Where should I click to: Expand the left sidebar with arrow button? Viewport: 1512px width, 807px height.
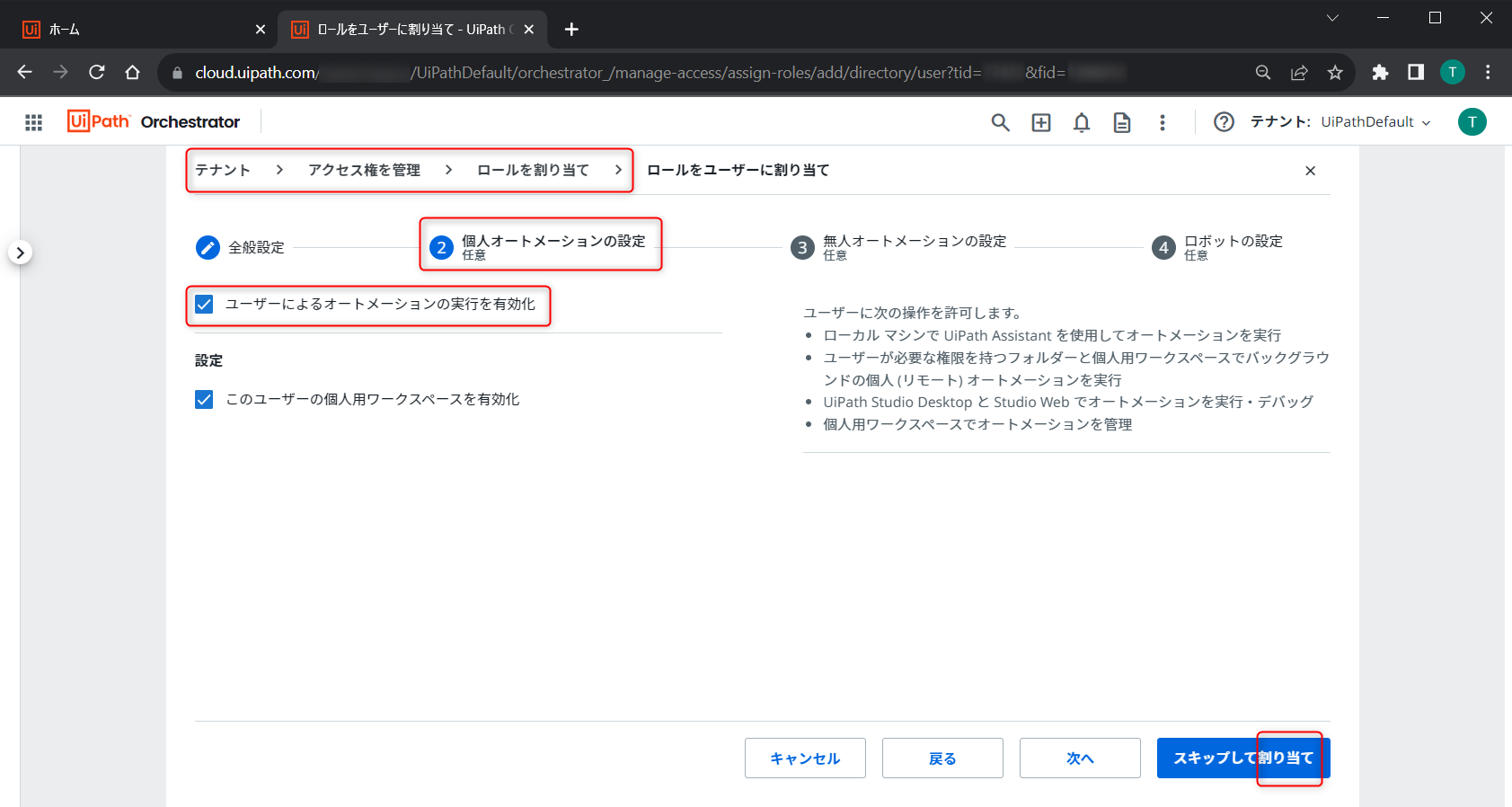[20, 253]
